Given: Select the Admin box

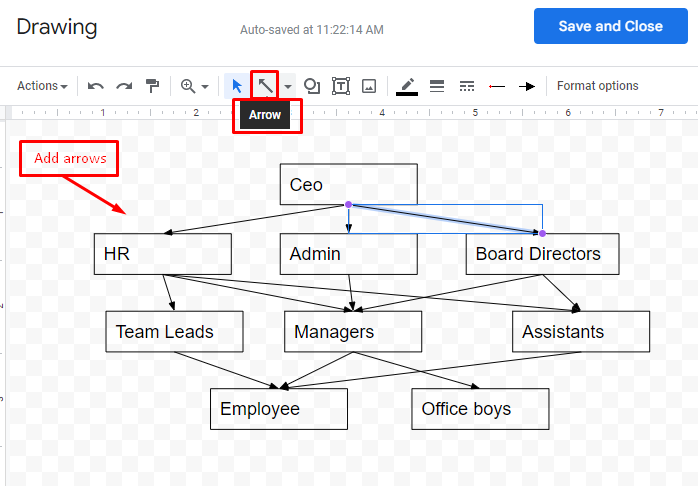Looking at the screenshot, I should click(349, 254).
